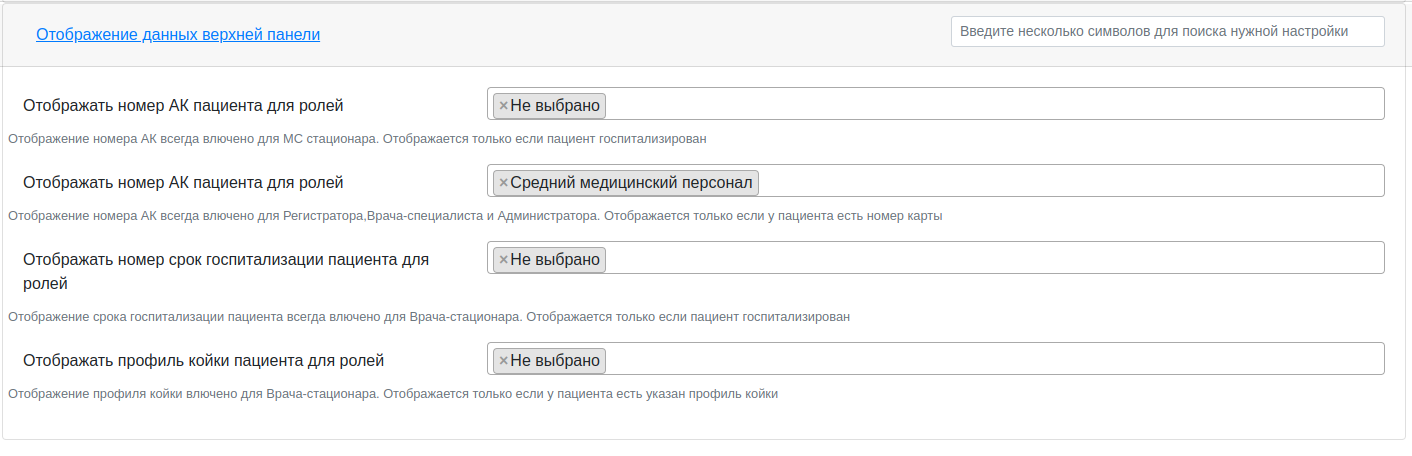The image size is (1412, 456).
Task: Click hint text mentioning МС стационара
Action: (x=357, y=139)
